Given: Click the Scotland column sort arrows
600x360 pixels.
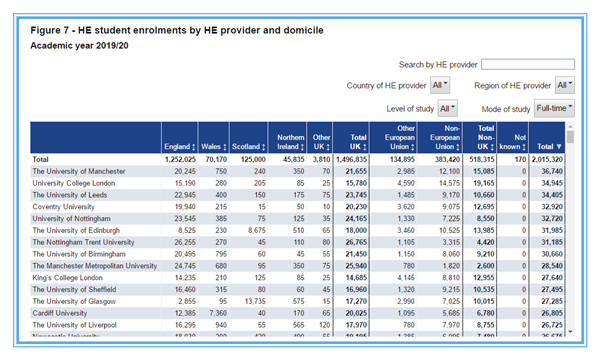Looking at the screenshot, I should pos(263,147).
